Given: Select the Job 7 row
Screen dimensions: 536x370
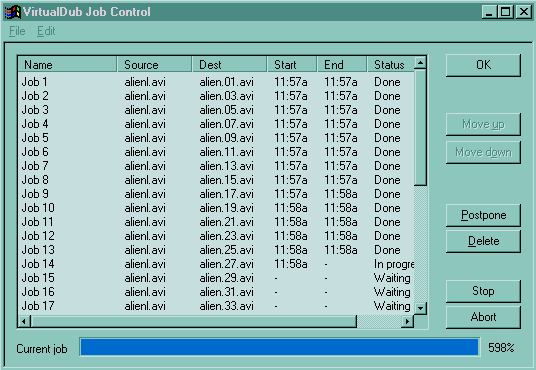Looking at the screenshot, I should (x=216, y=166).
